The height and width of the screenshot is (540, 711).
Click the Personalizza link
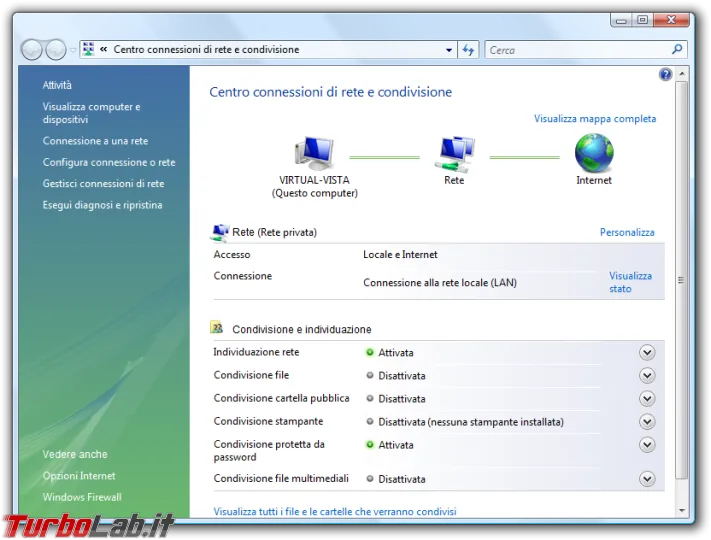(x=627, y=232)
